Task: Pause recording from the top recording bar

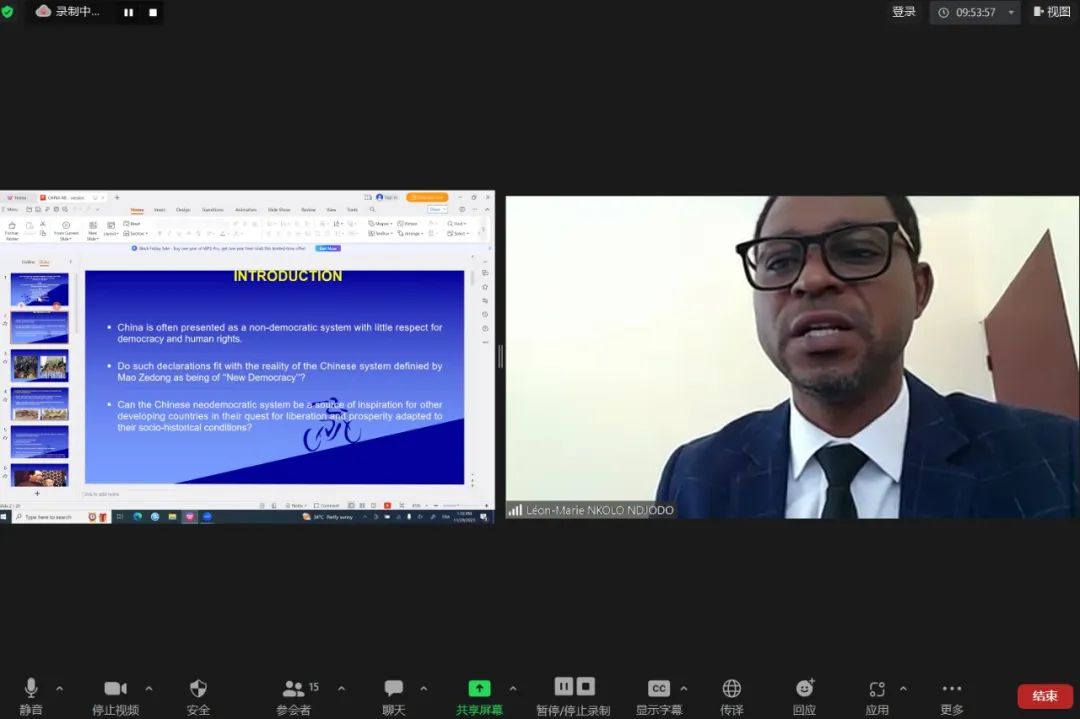Action: pos(128,12)
